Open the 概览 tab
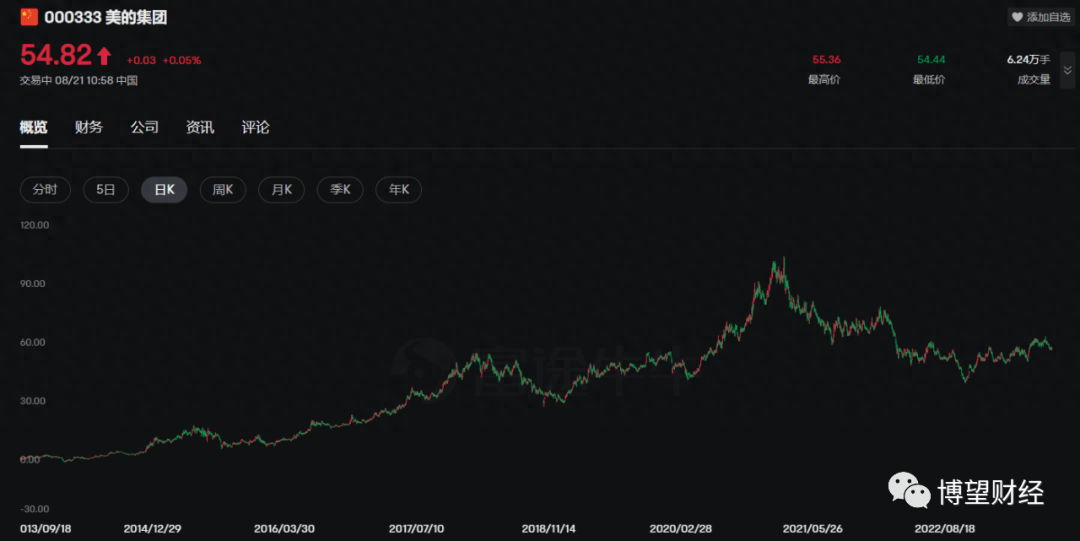This screenshot has width=1080, height=541. [x=33, y=127]
